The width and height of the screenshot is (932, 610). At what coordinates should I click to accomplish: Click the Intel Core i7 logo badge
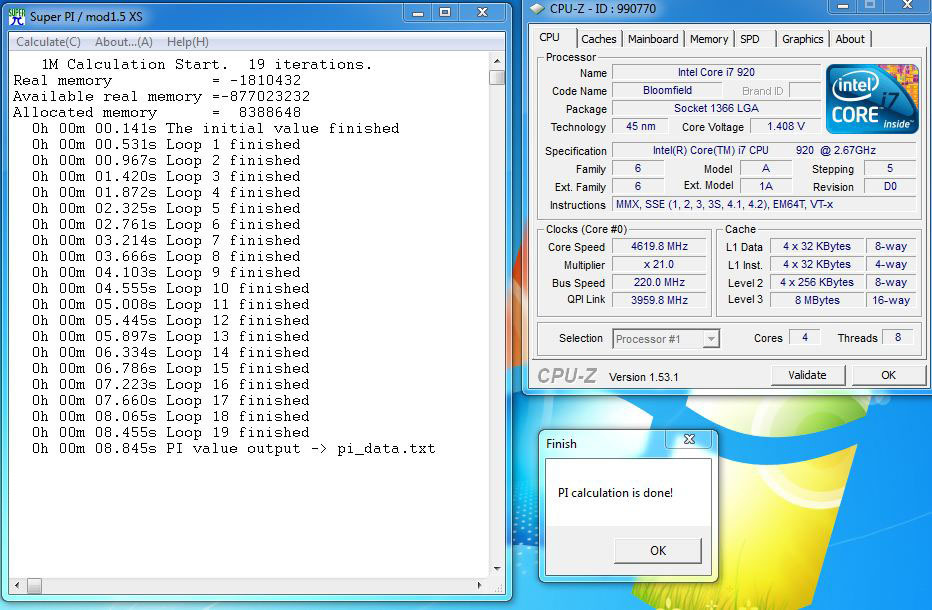click(872, 99)
